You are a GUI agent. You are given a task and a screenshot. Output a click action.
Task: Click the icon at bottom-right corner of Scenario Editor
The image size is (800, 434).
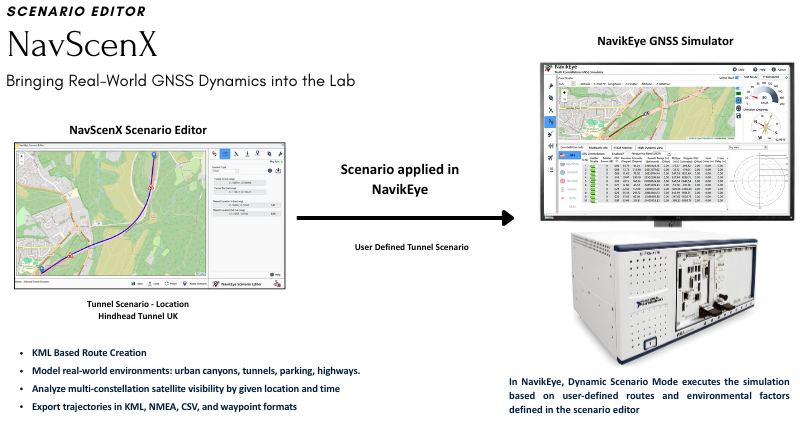(x=277, y=284)
